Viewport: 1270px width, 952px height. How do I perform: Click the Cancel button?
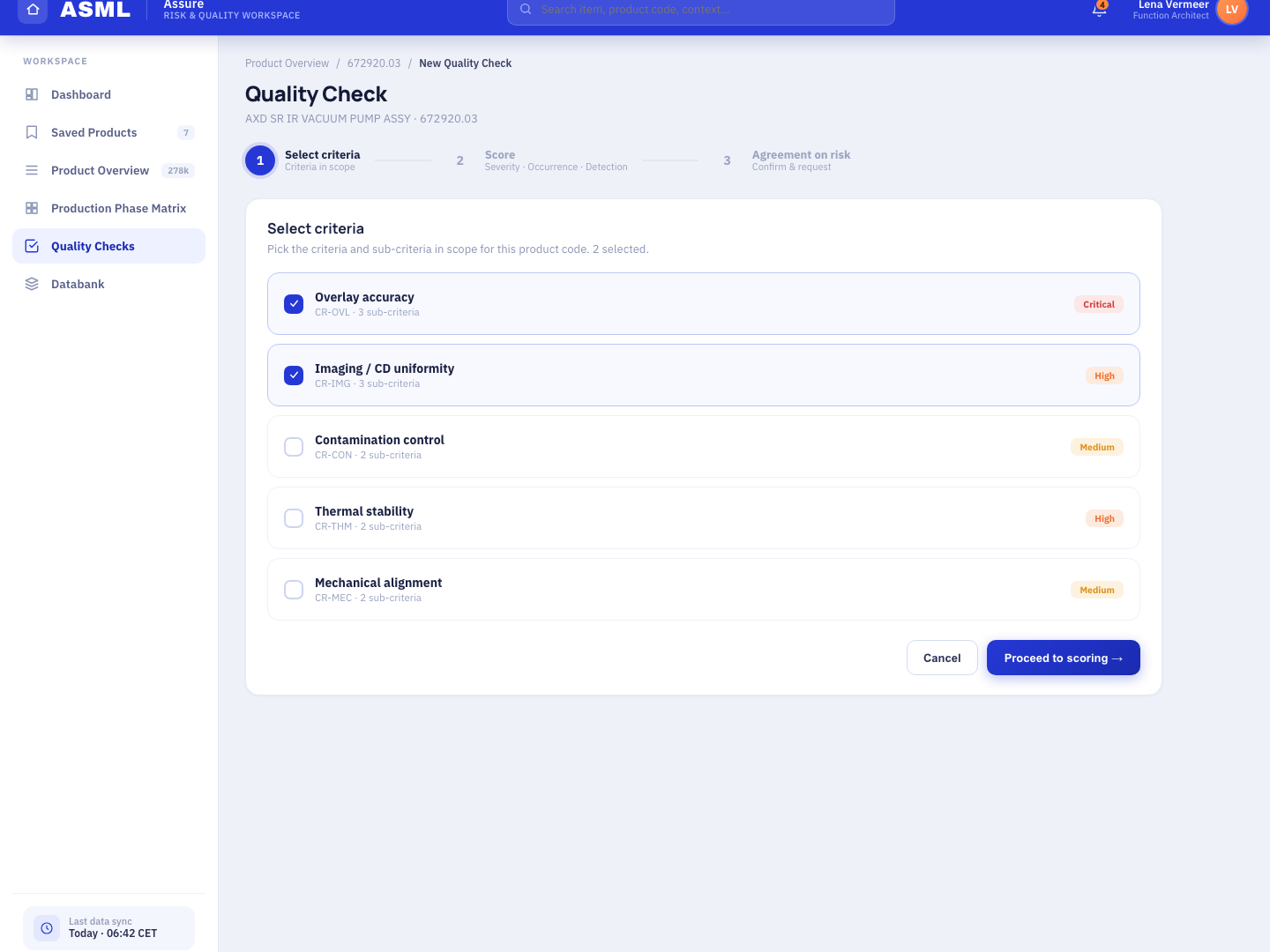coord(942,658)
